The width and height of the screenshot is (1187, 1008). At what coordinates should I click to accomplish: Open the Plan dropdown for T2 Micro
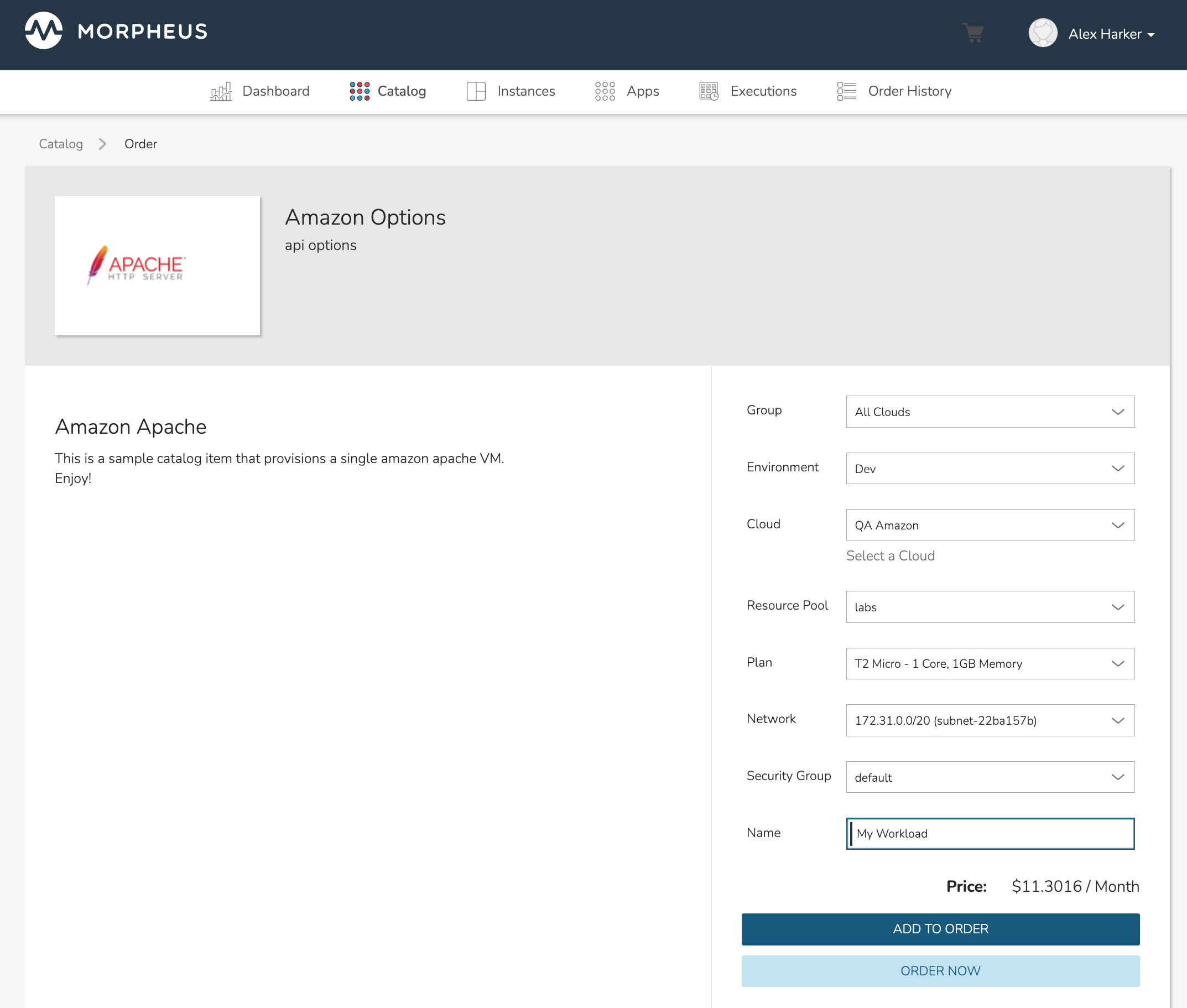tap(990, 663)
